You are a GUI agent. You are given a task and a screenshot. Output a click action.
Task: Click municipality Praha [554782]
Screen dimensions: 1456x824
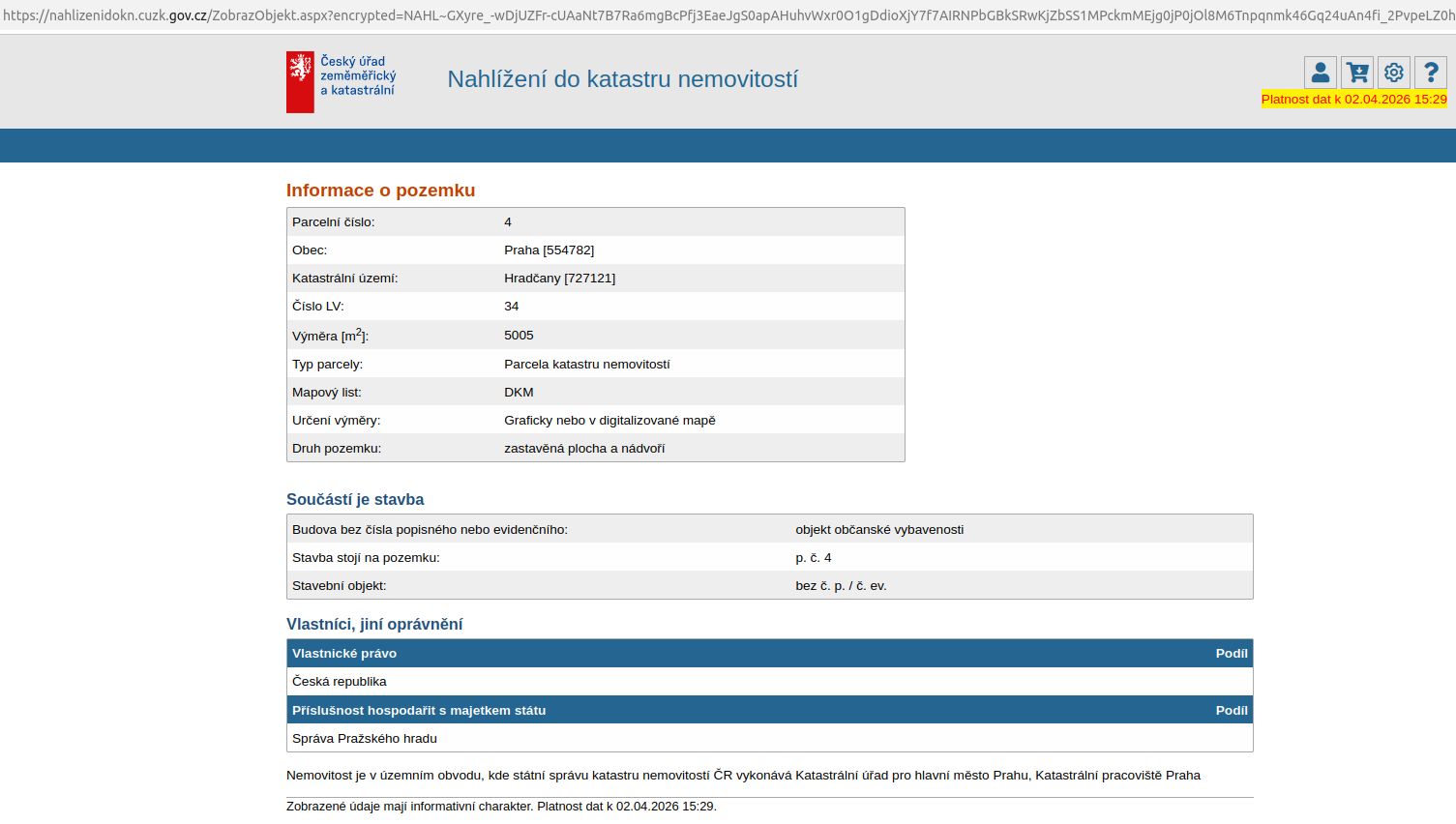tap(549, 250)
